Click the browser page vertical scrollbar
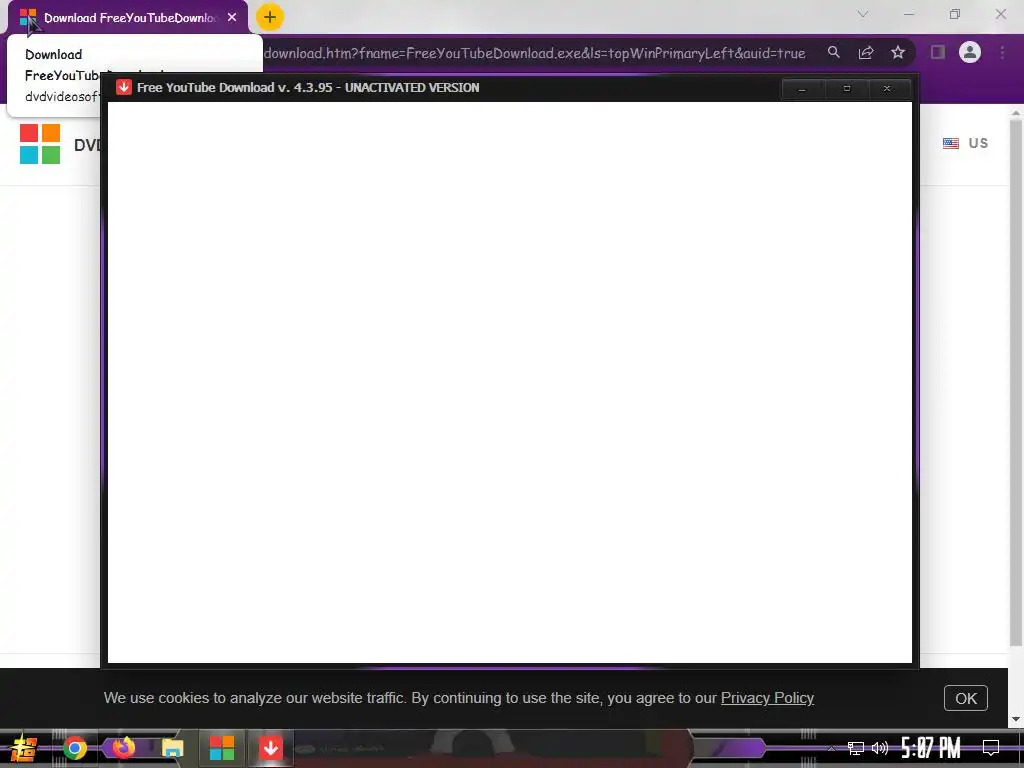The width and height of the screenshot is (1024, 768). pos(1016,382)
